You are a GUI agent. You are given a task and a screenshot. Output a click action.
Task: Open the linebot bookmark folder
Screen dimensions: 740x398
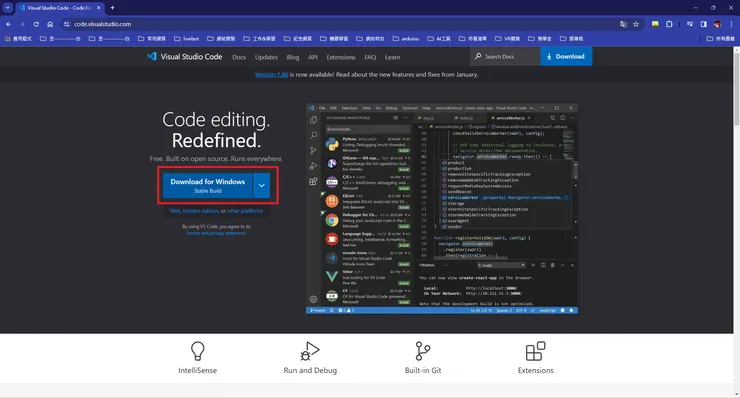[186, 39]
